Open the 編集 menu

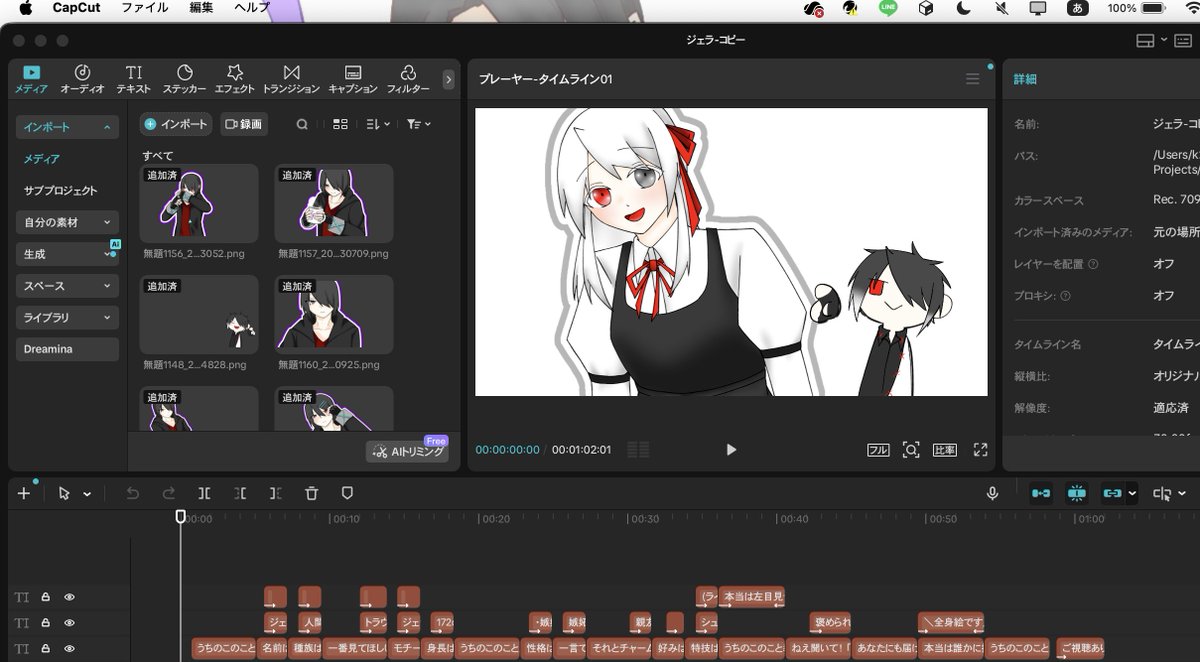[201, 8]
